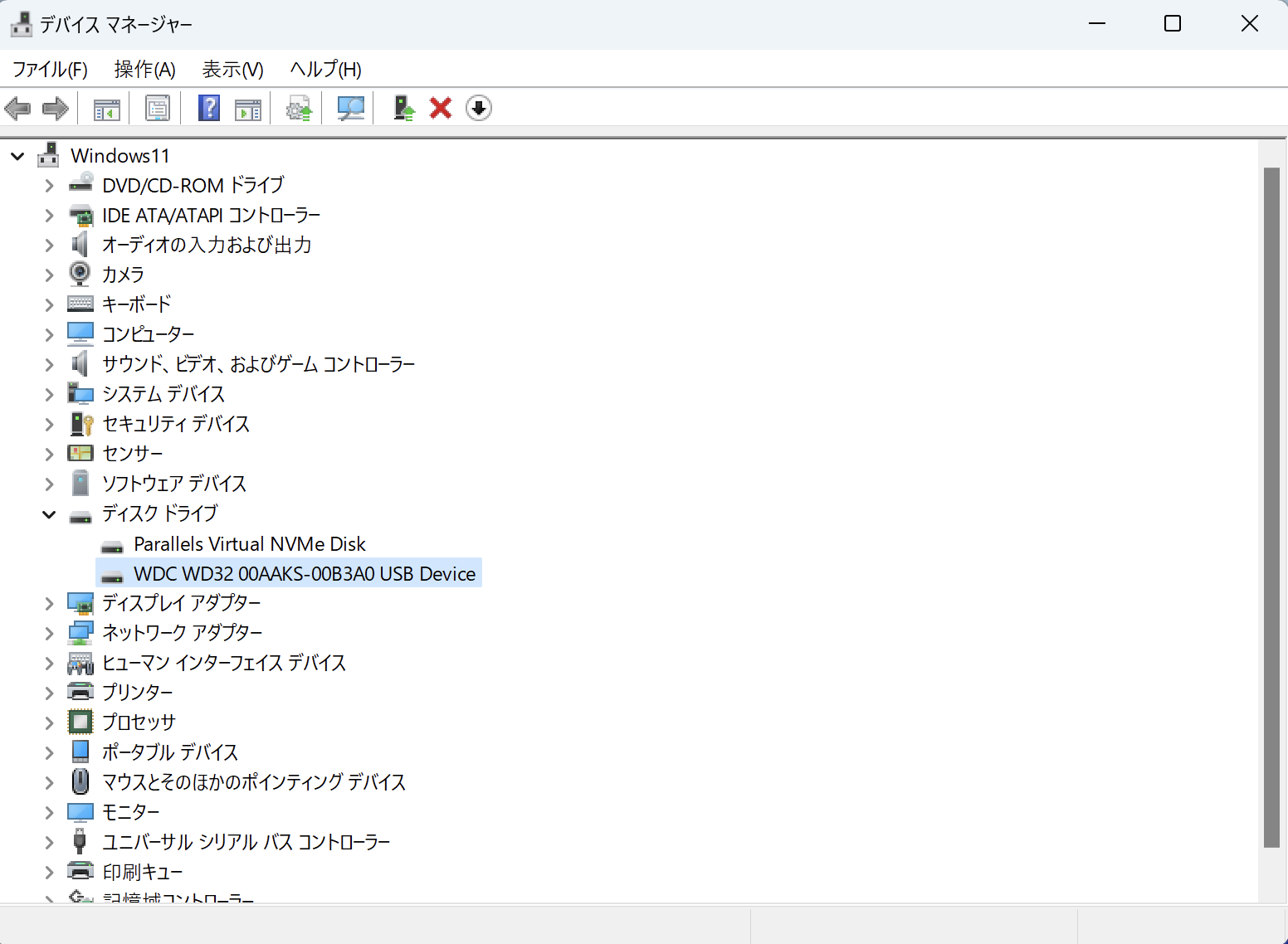Collapse the ディスク ドライブ category
1288x944 pixels.
pyautogui.click(x=49, y=514)
